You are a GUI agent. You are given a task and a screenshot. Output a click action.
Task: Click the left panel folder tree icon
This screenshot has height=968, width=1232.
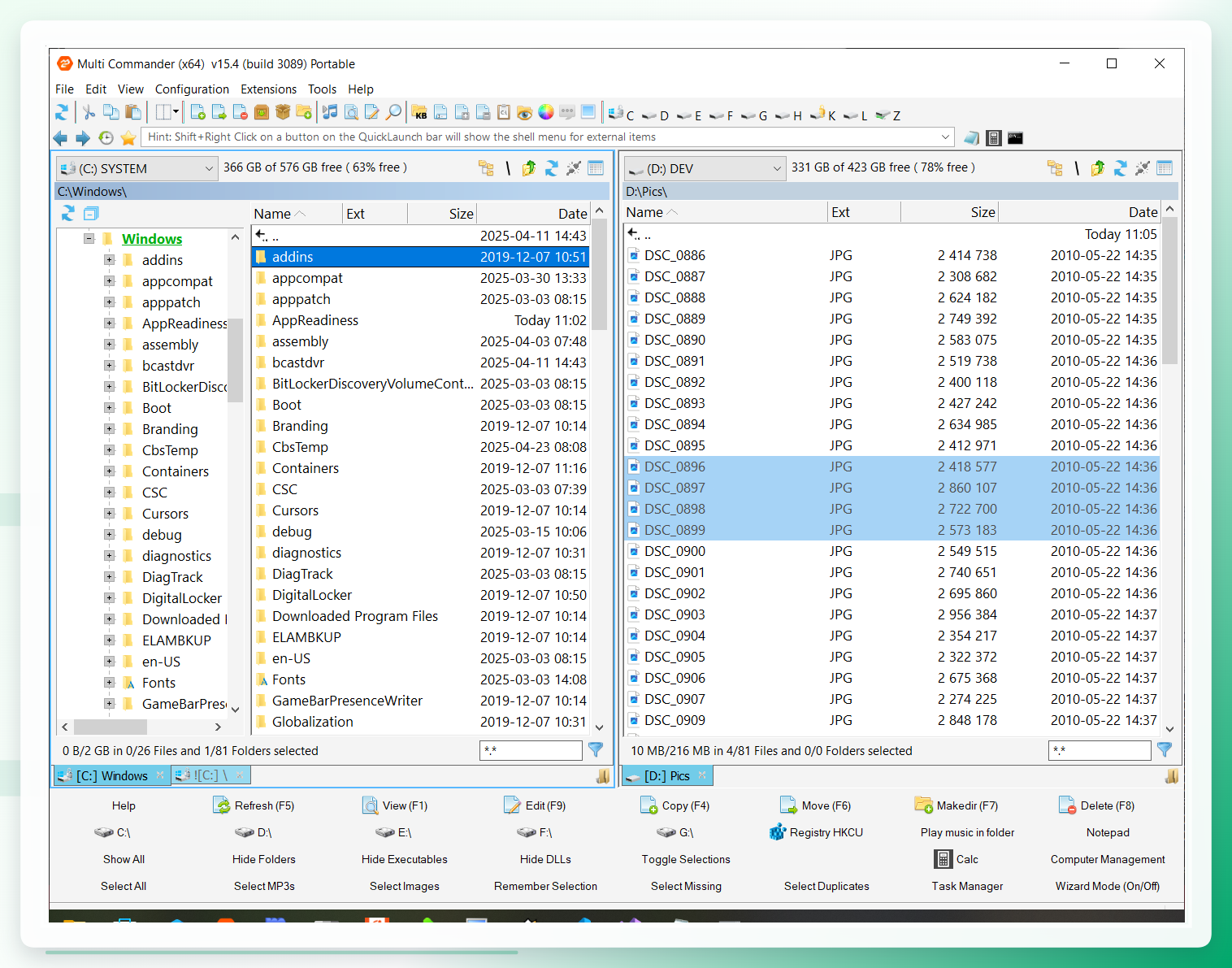[486, 168]
